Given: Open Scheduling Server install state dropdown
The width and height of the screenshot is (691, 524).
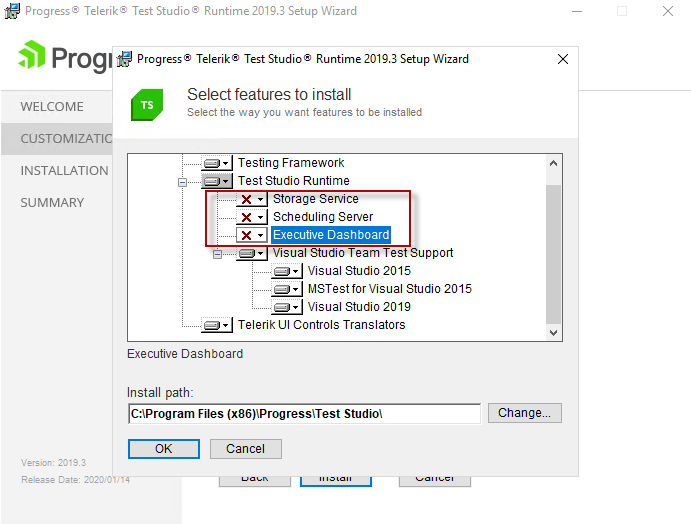Looking at the screenshot, I should [252, 217].
